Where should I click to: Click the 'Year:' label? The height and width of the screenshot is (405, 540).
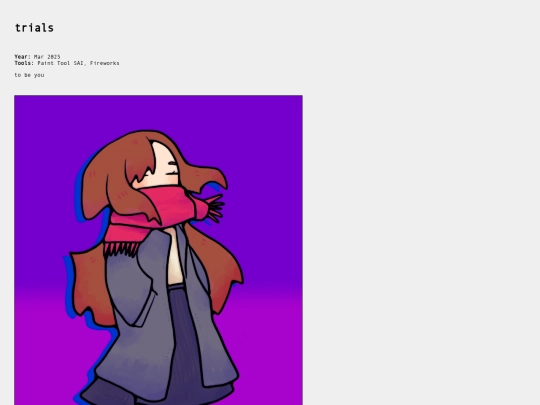click(x=22, y=56)
